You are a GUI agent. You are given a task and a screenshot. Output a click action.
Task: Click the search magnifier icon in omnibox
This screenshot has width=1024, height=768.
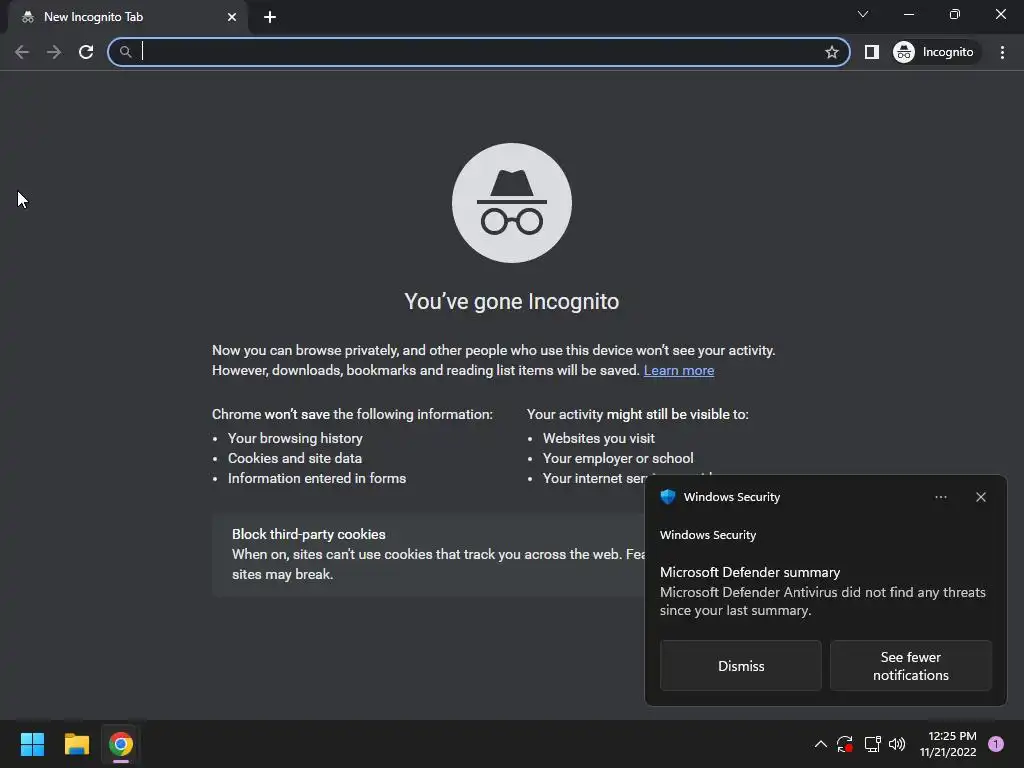tap(125, 52)
